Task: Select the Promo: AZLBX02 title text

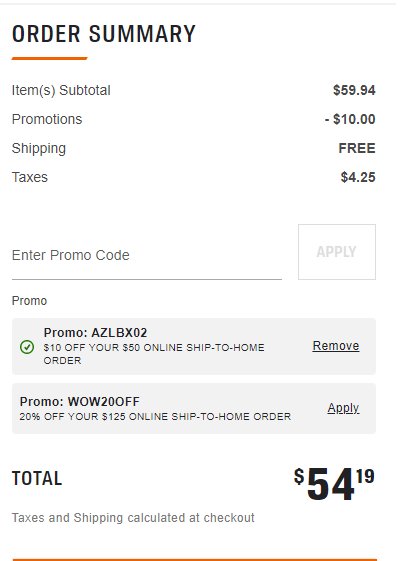Action: [x=95, y=333]
